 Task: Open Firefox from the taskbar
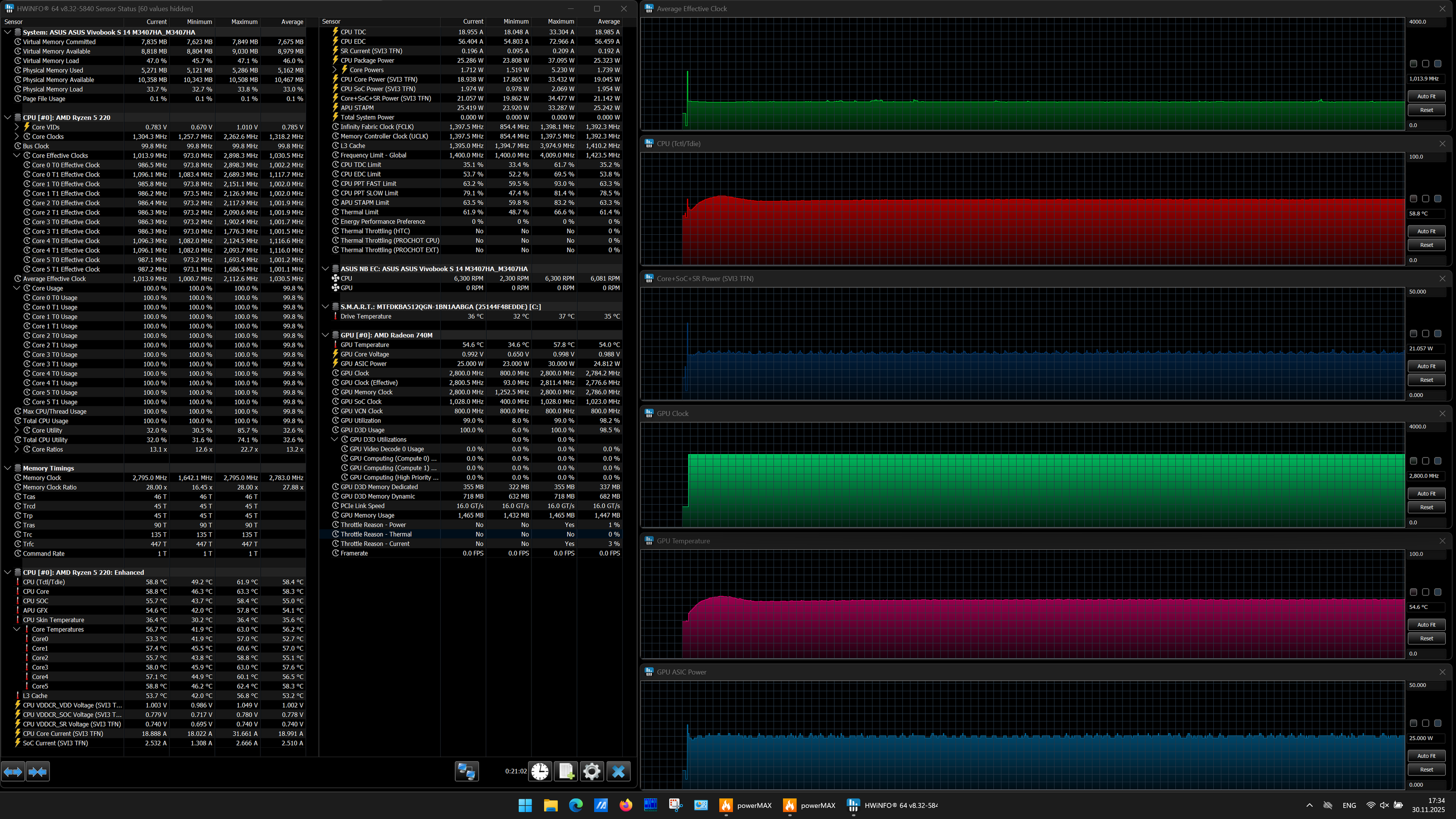click(x=626, y=805)
